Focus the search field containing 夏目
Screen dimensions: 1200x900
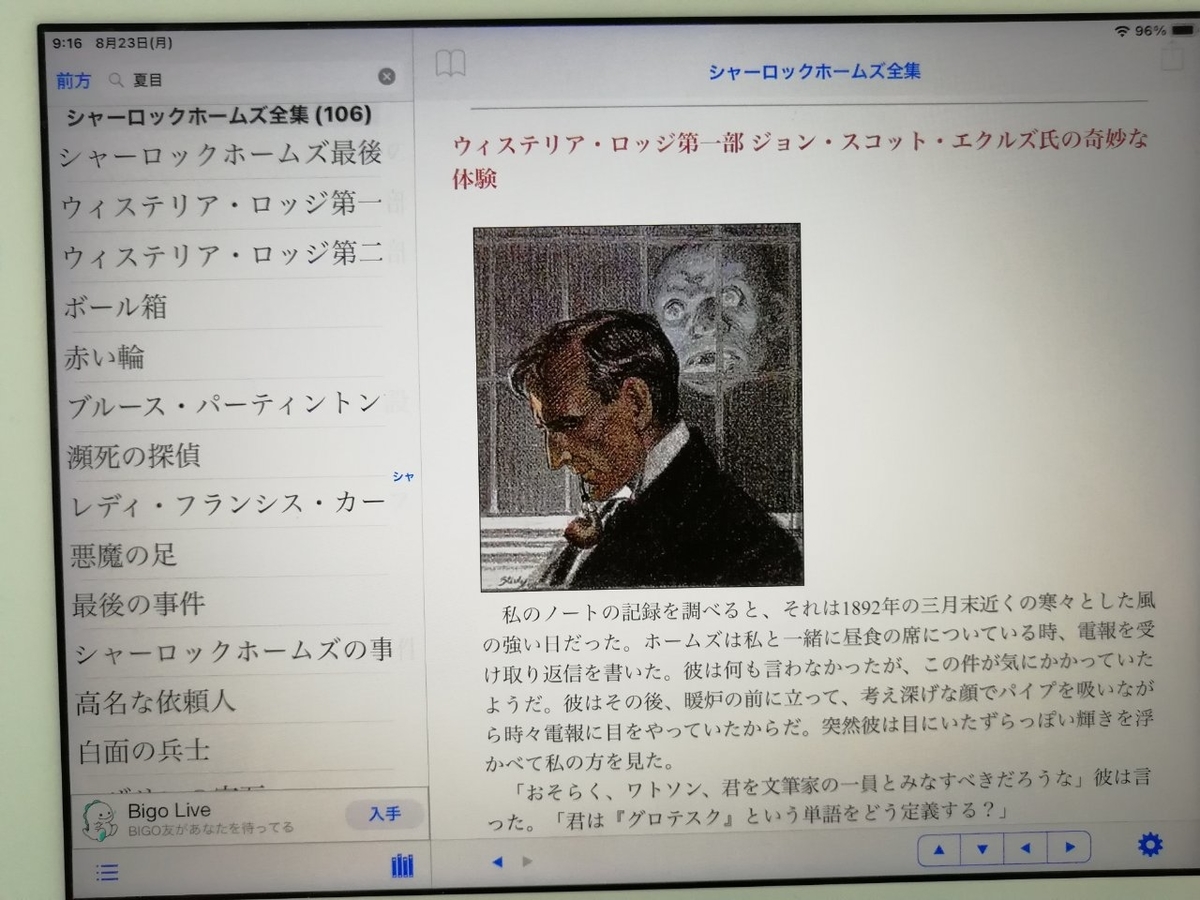click(252, 78)
